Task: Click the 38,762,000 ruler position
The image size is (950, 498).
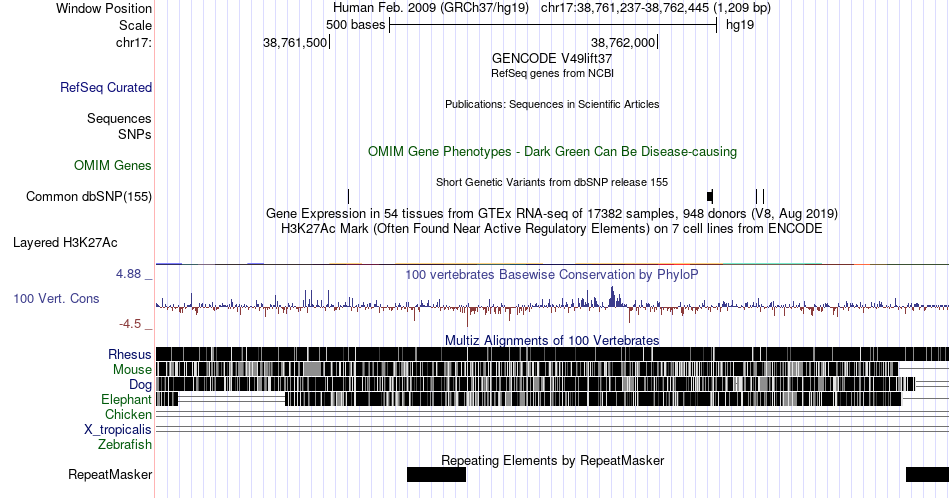Action: [x=623, y=42]
